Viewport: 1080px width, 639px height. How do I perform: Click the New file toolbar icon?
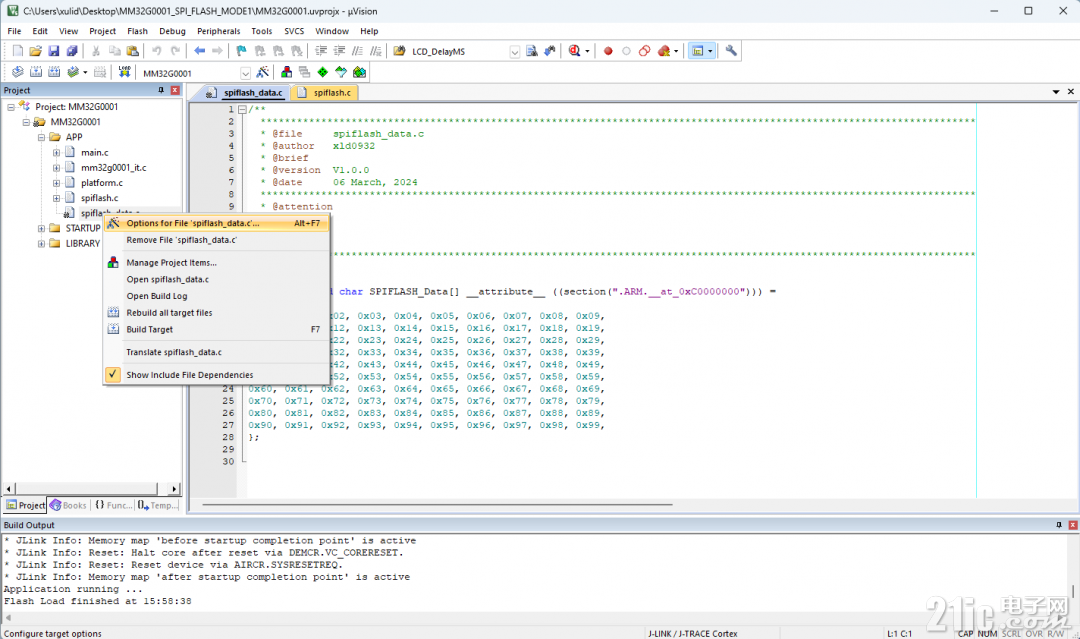point(18,51)
